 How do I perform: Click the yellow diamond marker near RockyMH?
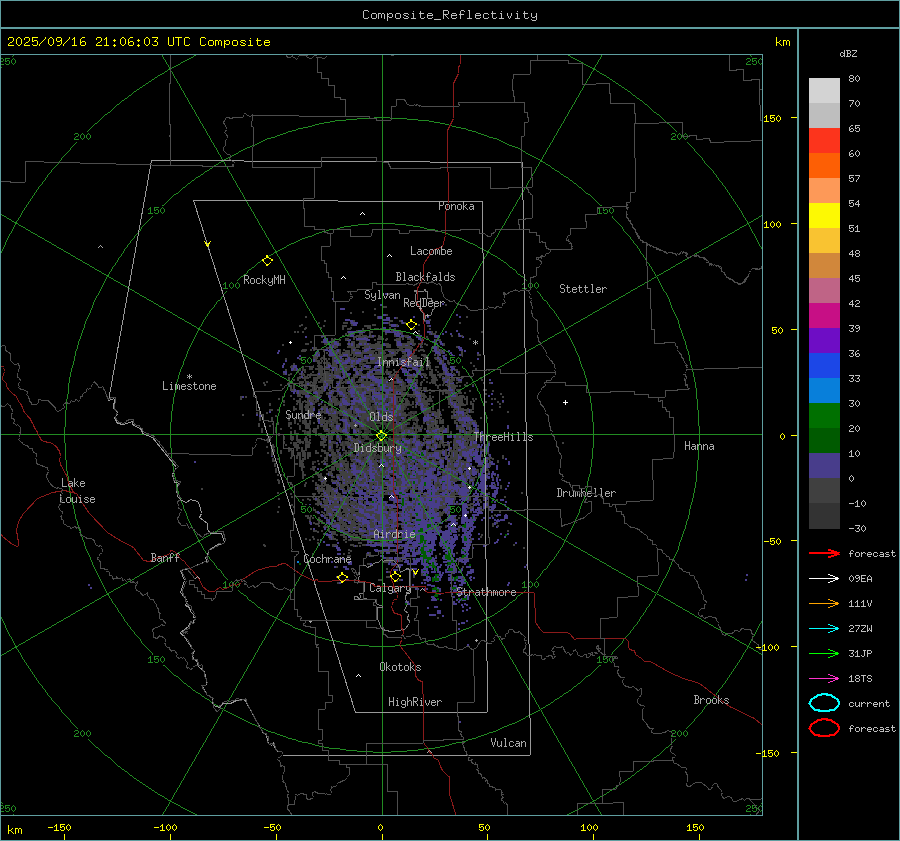[267, 260]
